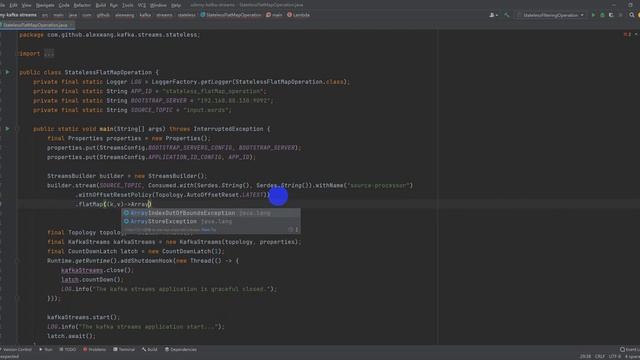Open the Event Log tool window
This screenshot has width=640, height=360.
click(x=630, y=349)
